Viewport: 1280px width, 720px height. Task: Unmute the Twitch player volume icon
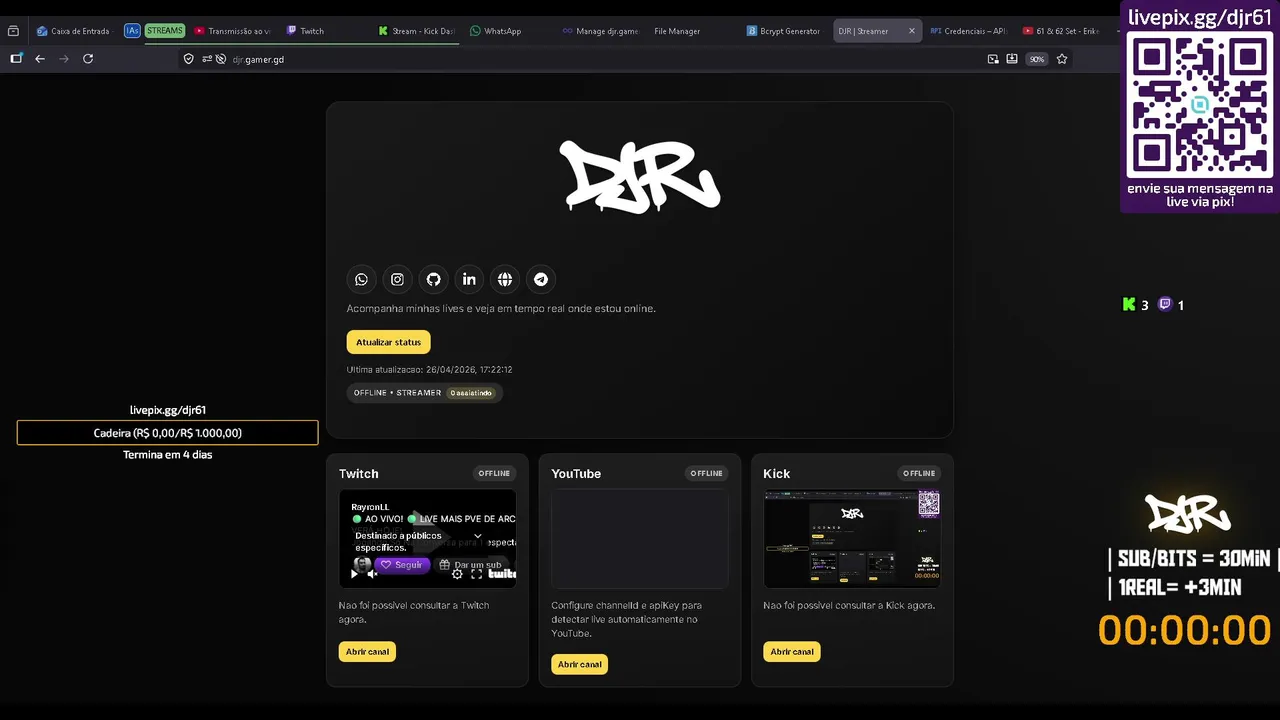(x=372, y=574)
